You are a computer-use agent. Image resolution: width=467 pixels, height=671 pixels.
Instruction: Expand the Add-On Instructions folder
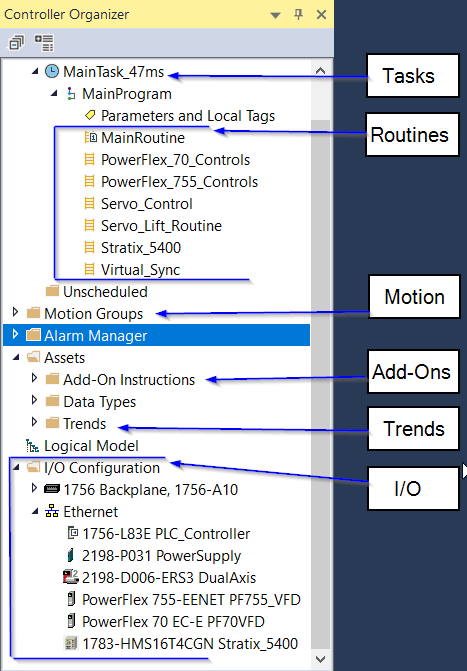tap(34, 378)
